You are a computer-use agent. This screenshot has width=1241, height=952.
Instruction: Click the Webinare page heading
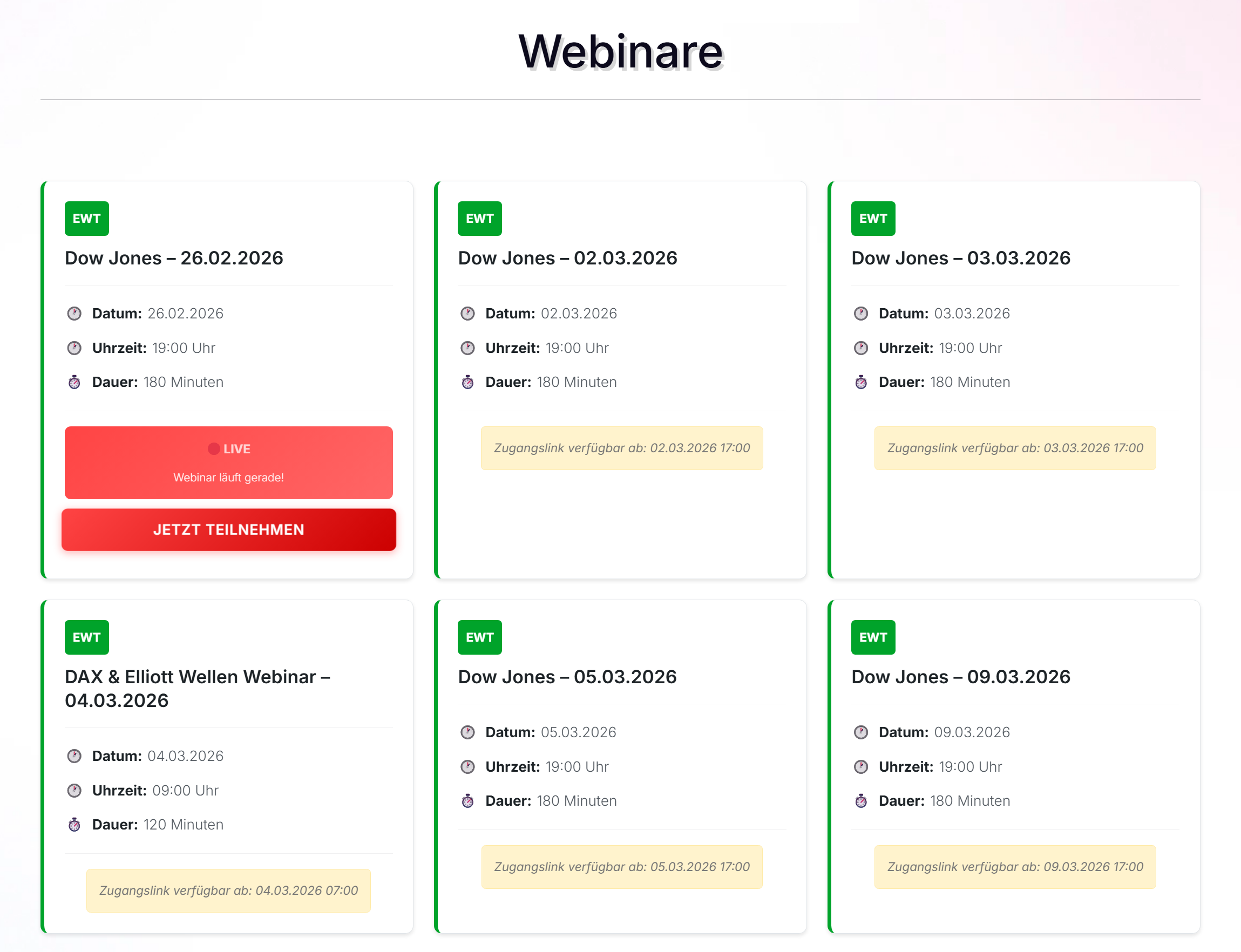pyautogui.click(x=621, y=52)
